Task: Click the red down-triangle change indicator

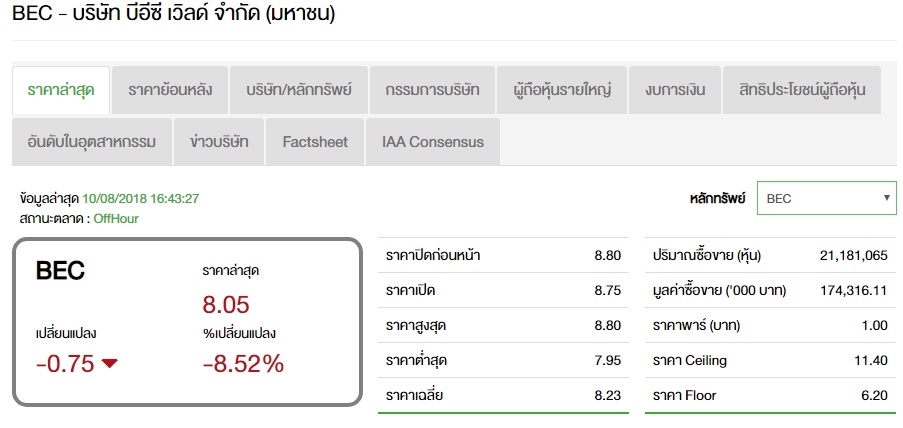Action: (x=109, y=363)
